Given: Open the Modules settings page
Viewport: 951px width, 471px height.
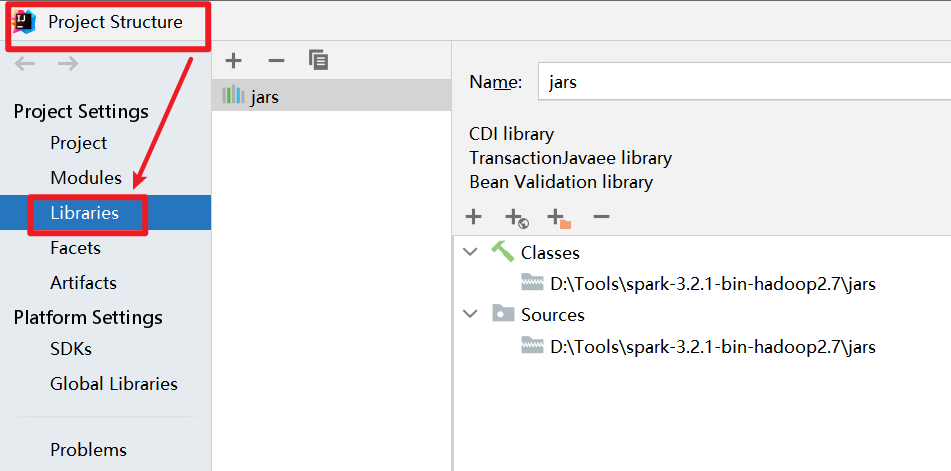Looking at the screenshot, I should point(86,178).
